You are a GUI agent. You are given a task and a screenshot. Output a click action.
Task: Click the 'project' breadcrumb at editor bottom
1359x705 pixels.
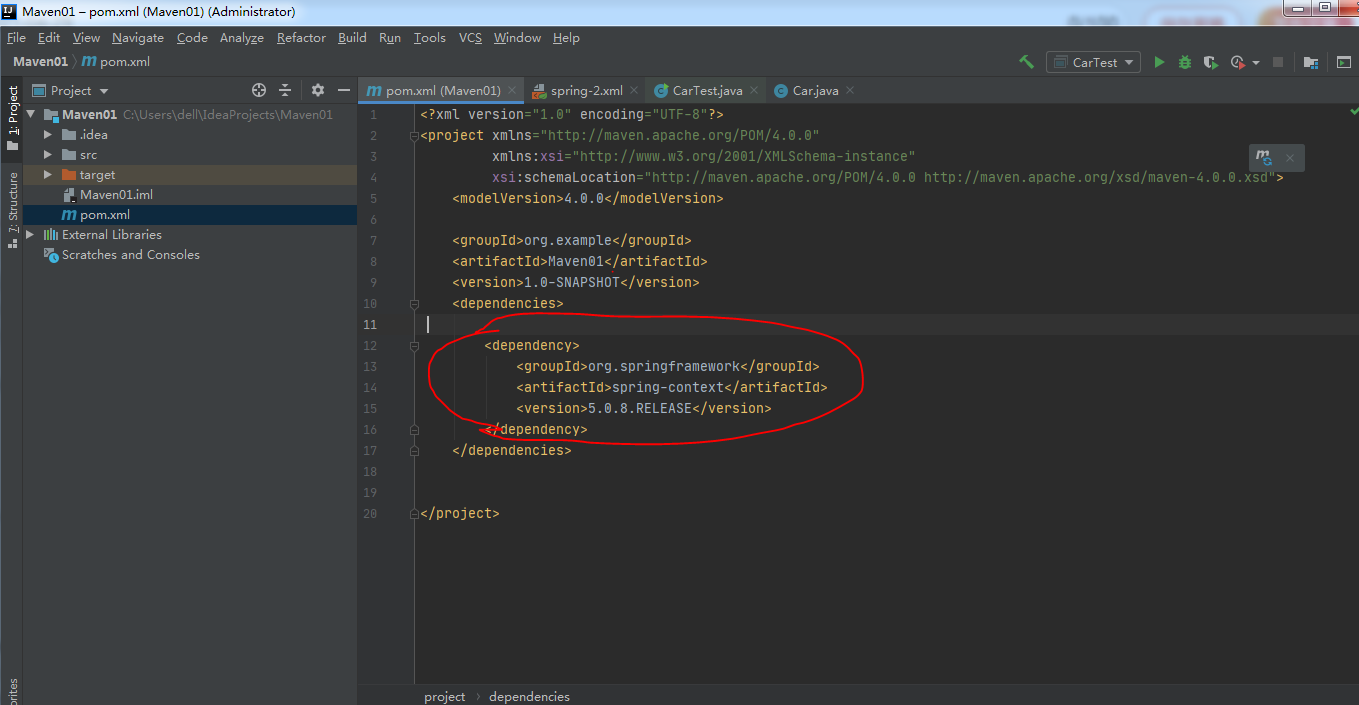tap(445, 696)
